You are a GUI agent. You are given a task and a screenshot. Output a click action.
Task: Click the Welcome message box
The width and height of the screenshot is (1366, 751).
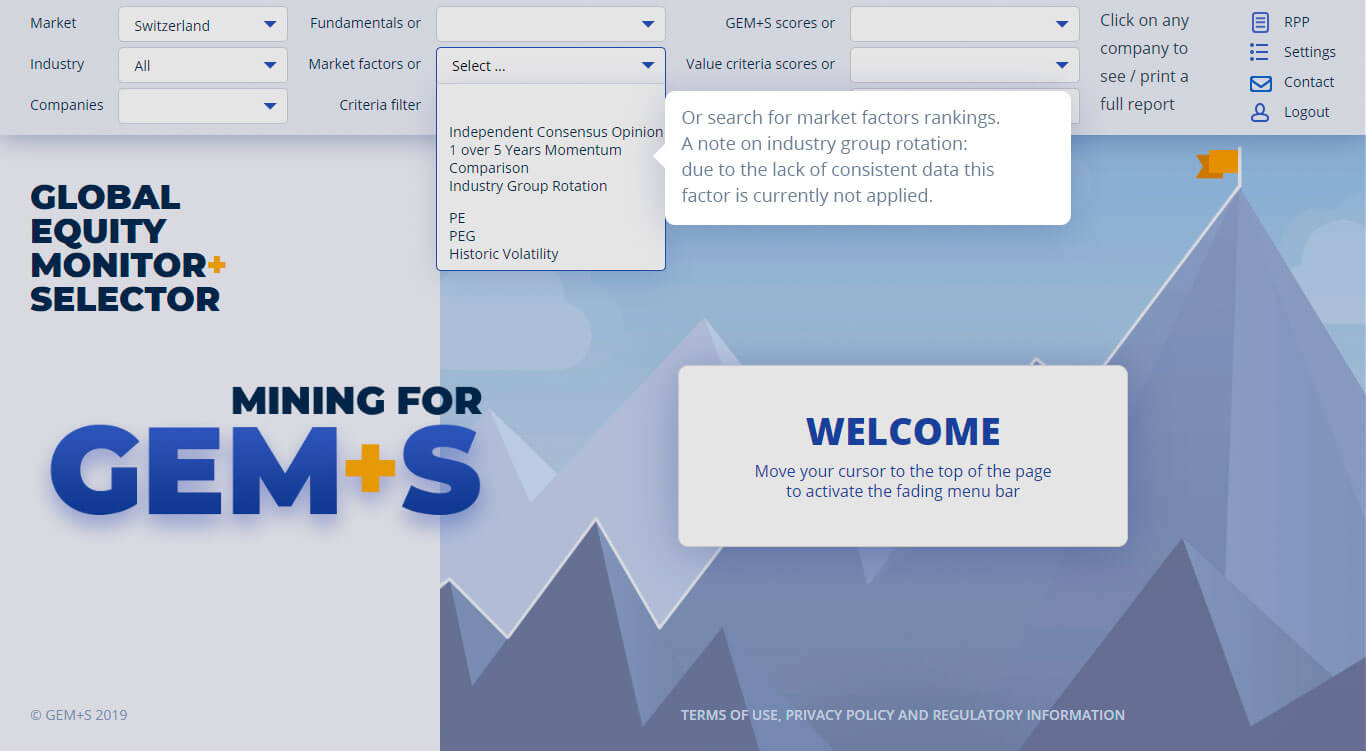902,456
